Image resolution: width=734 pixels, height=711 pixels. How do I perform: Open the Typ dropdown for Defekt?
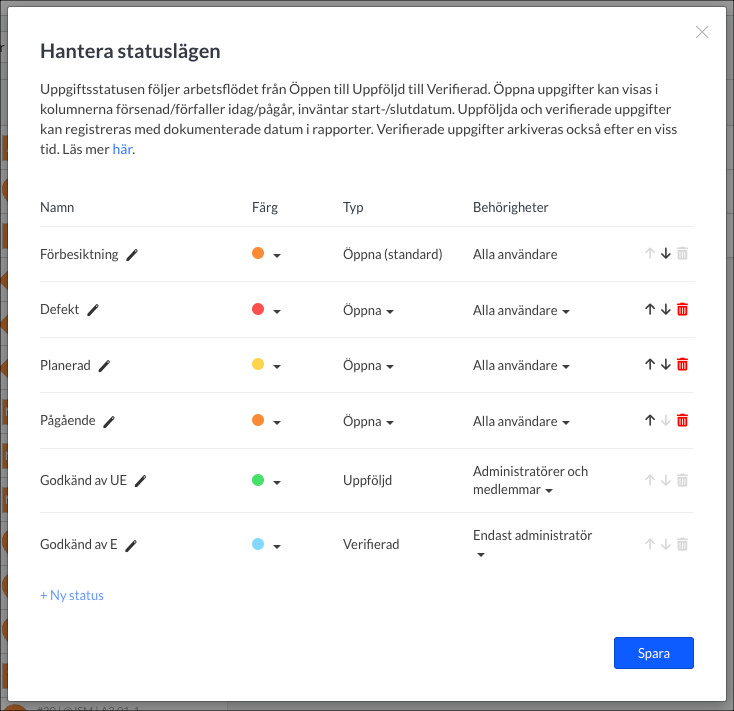tap(368, 311)
